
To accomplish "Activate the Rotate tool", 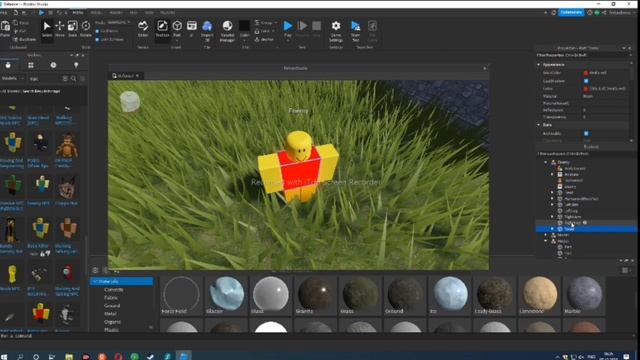I will [x=86, y=29].
